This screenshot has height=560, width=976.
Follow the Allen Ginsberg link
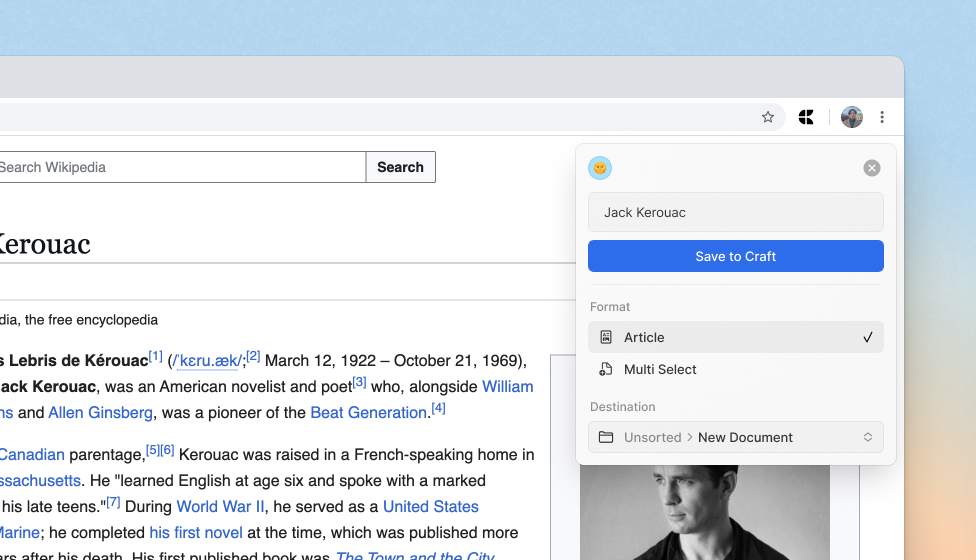[100, 413]
